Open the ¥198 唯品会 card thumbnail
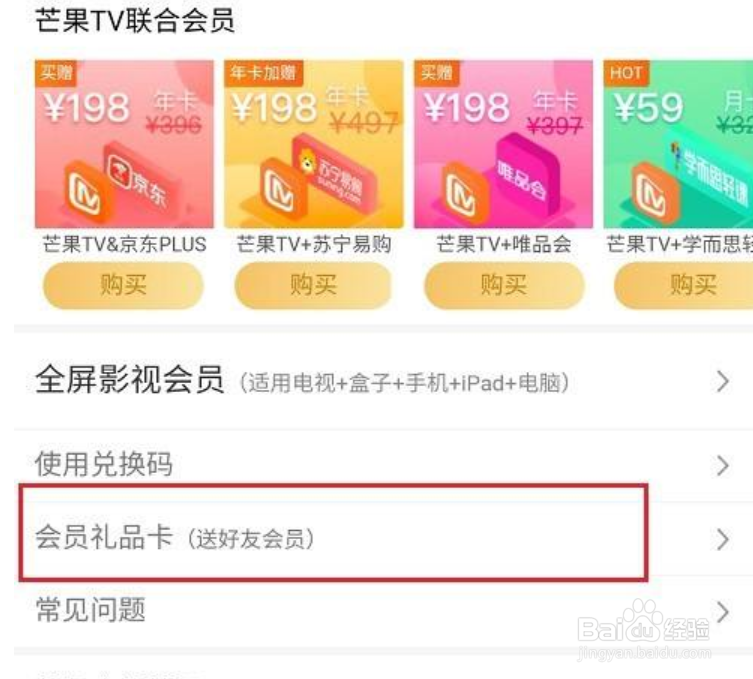Image resolution: width=753 pixels, height=679 pixels. click(x=503, y=144)
